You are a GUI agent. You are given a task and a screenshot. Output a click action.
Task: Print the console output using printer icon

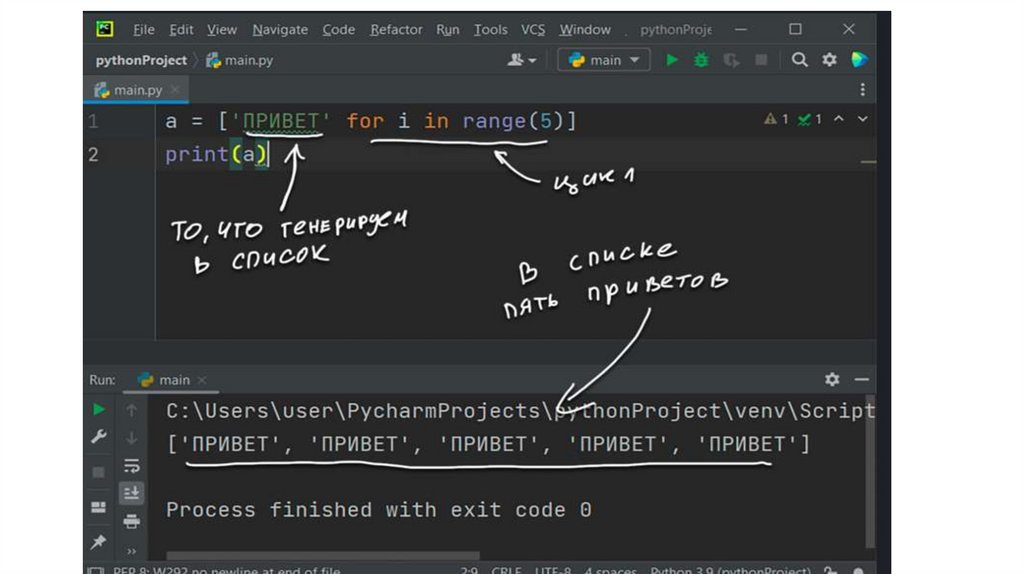point(131,521)
